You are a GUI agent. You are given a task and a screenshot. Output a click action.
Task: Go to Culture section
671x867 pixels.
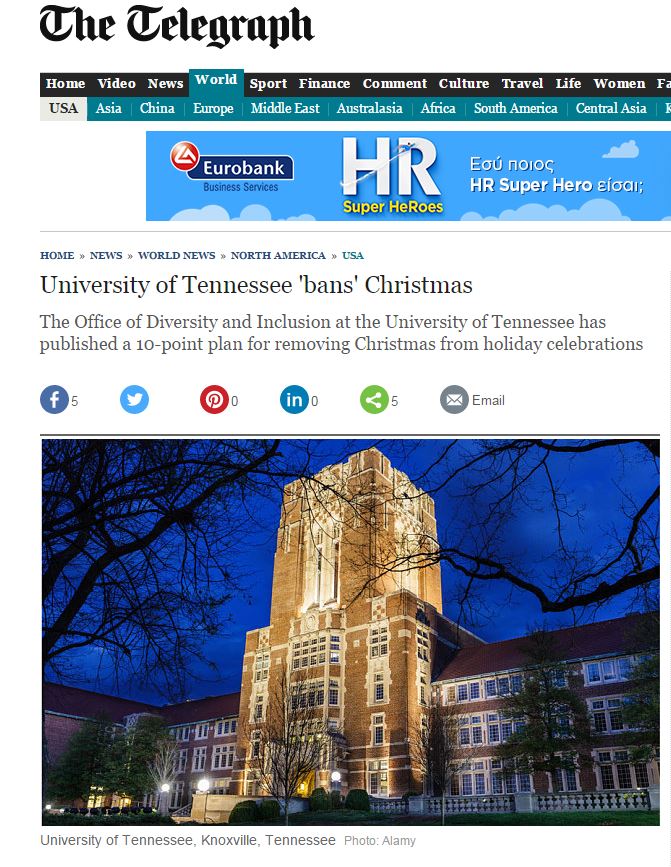(464, 83)
